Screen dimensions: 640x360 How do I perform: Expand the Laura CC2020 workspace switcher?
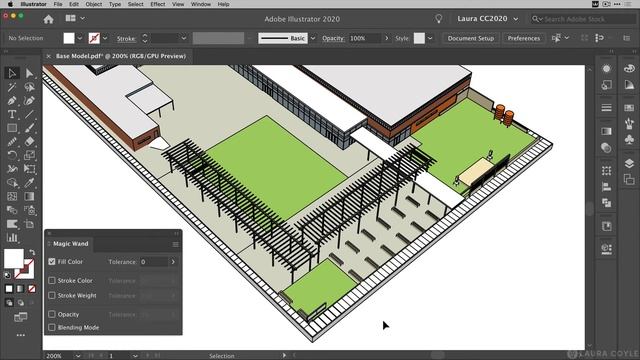tap(487, 19)
